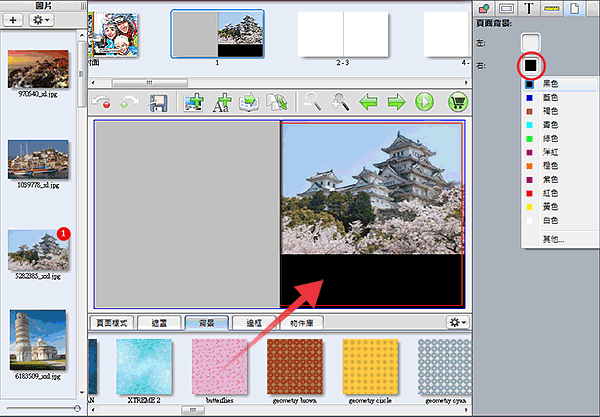The height and width of the screenshot is (417, 600).
Task: Switch to the 頁面樣式 tab
Action: coord(112,323)
